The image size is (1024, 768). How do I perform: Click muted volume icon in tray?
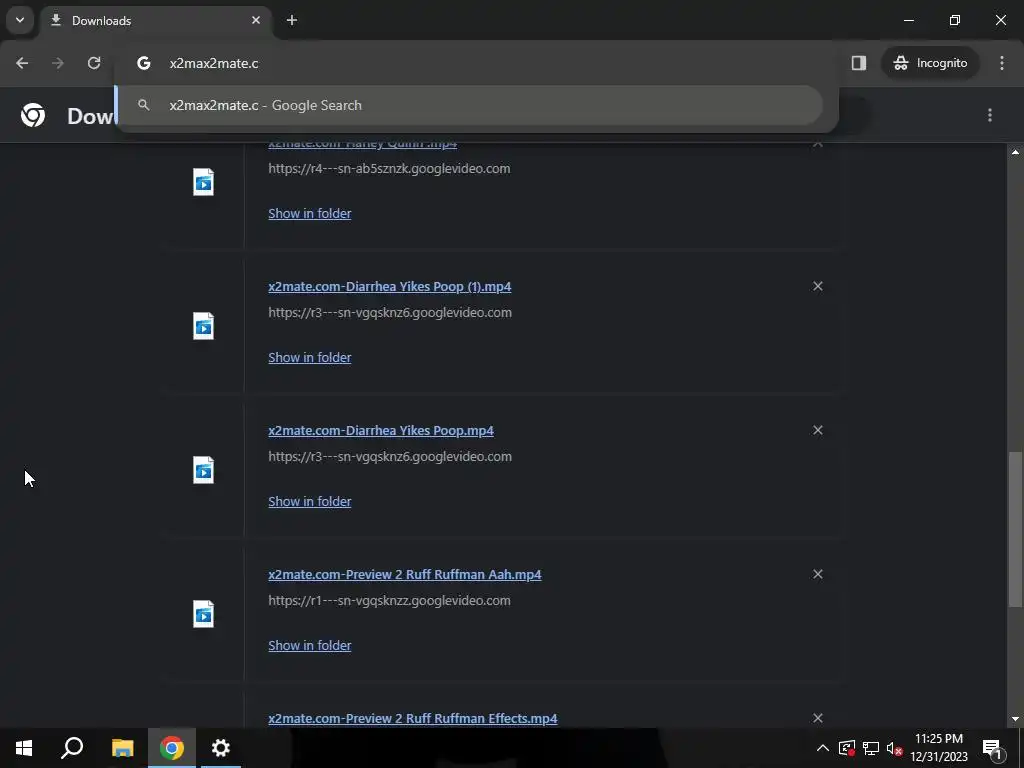point(894,748)
